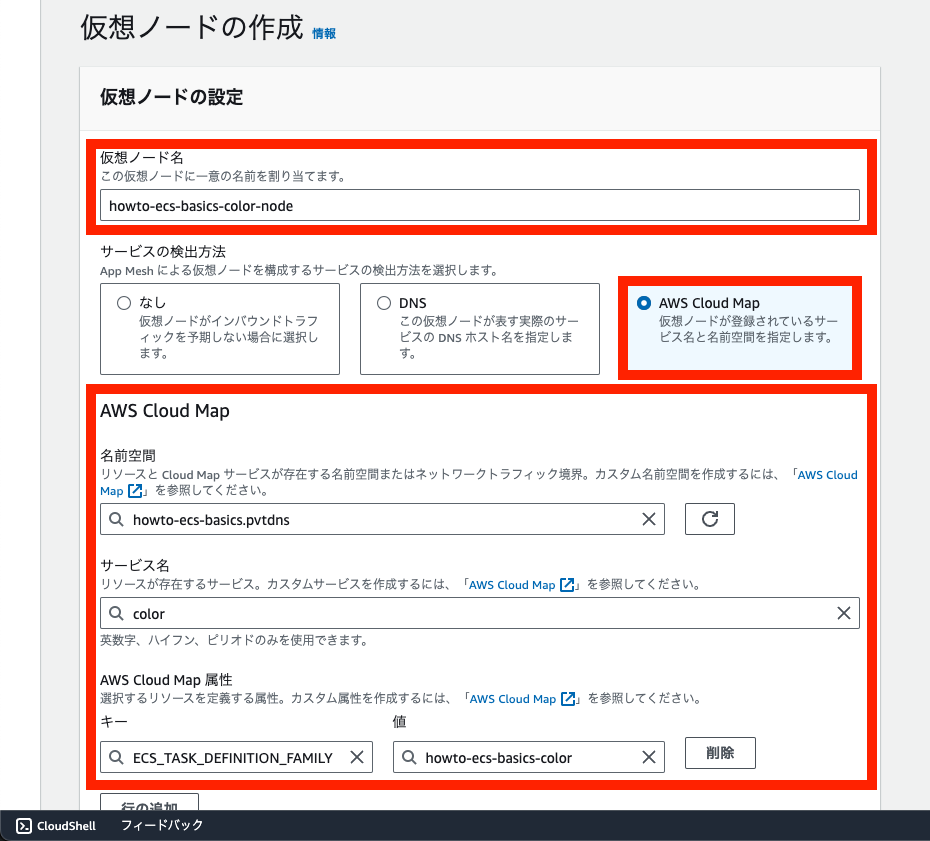The image size is (930, 841).
Task: Click external link icon in 名前空間 description
Action: coord(135,491)
